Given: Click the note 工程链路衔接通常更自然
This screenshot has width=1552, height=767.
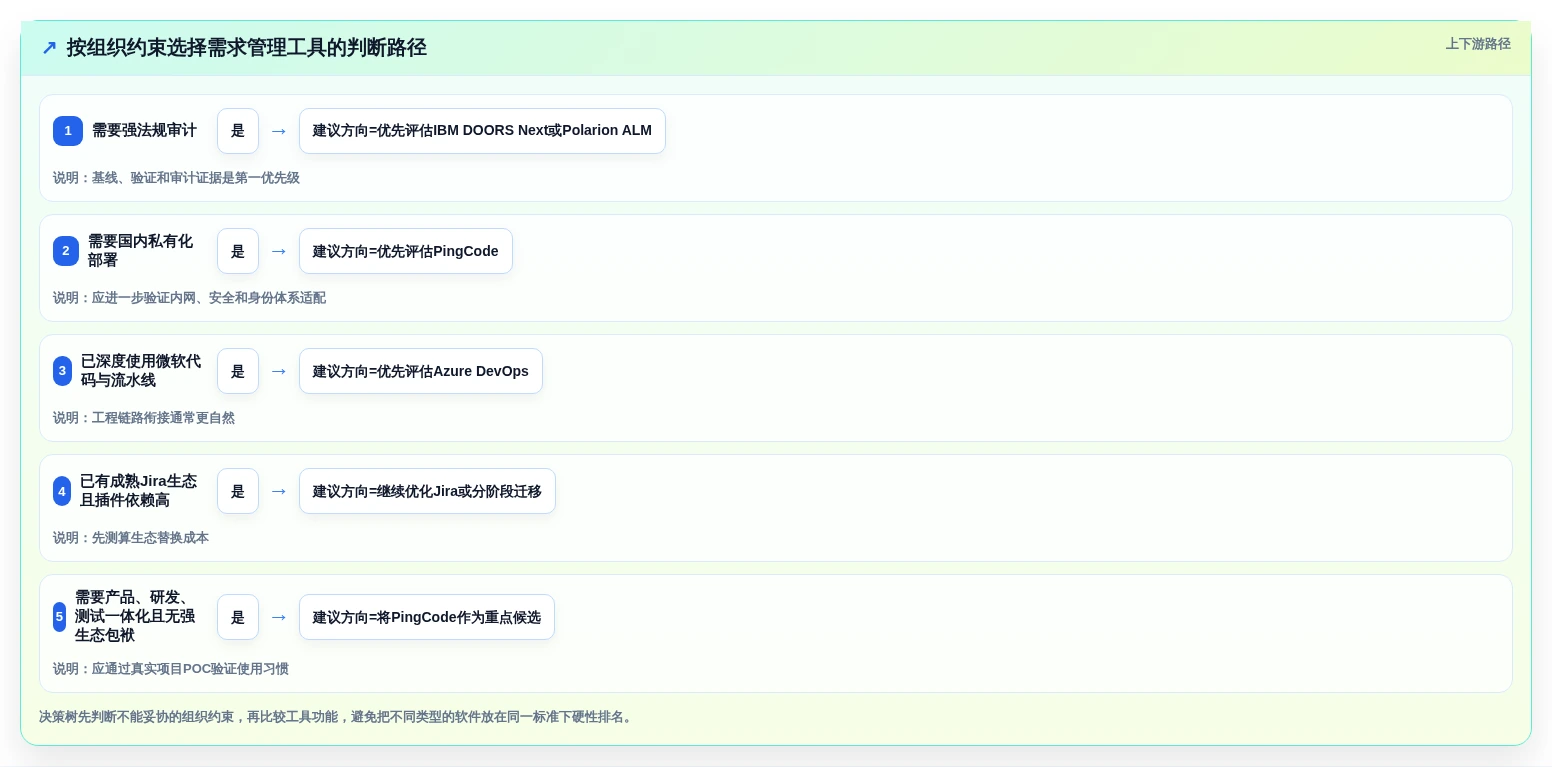Looking at the screenshot, I should pos(144,418).
